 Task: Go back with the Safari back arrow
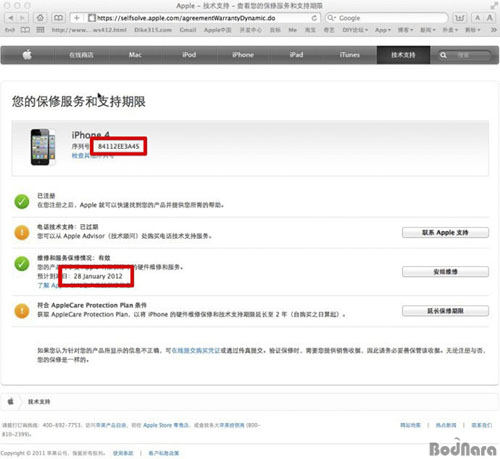pyautogui.click(x=11, y=18)
